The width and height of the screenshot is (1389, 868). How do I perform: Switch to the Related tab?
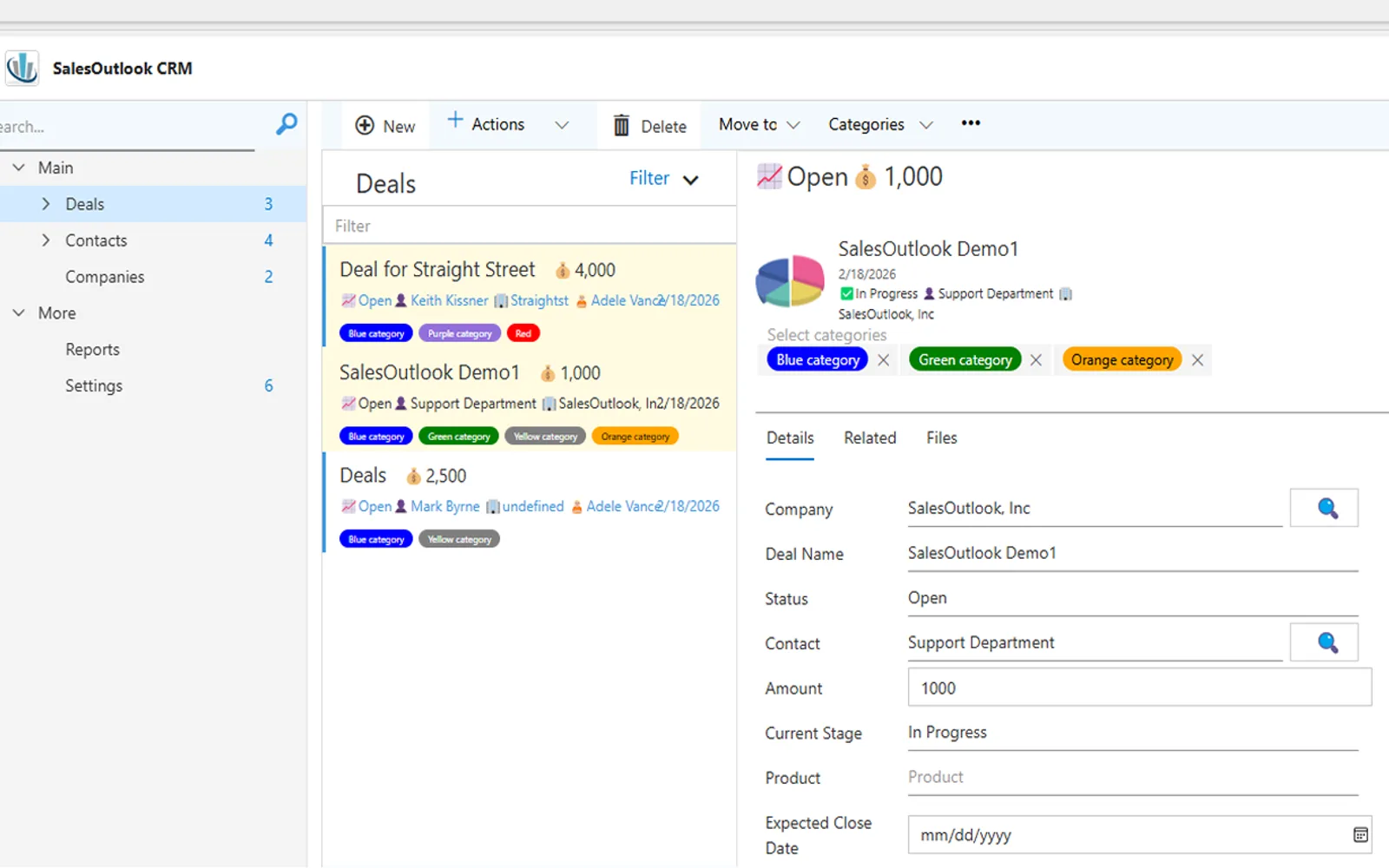870,438
